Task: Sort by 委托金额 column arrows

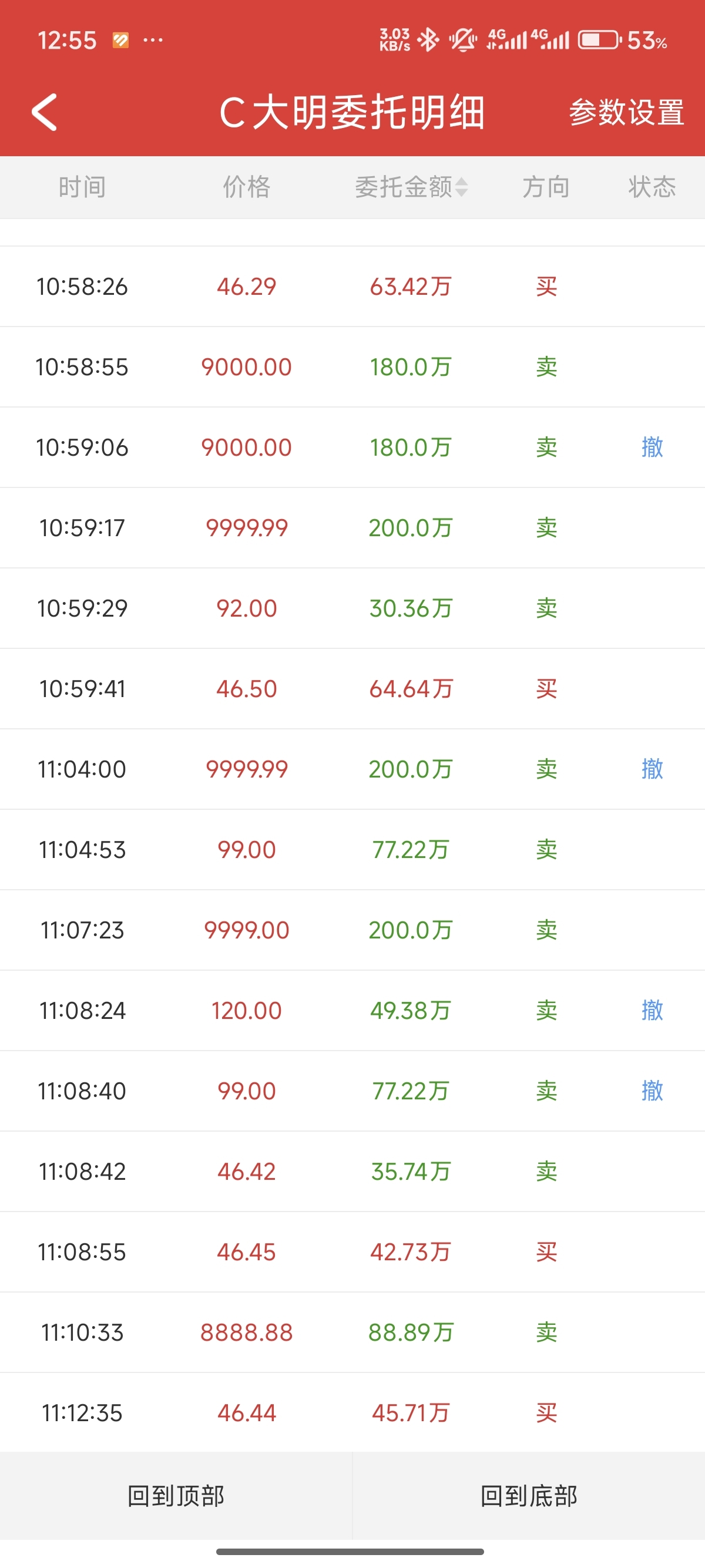Action: (461, 187)
